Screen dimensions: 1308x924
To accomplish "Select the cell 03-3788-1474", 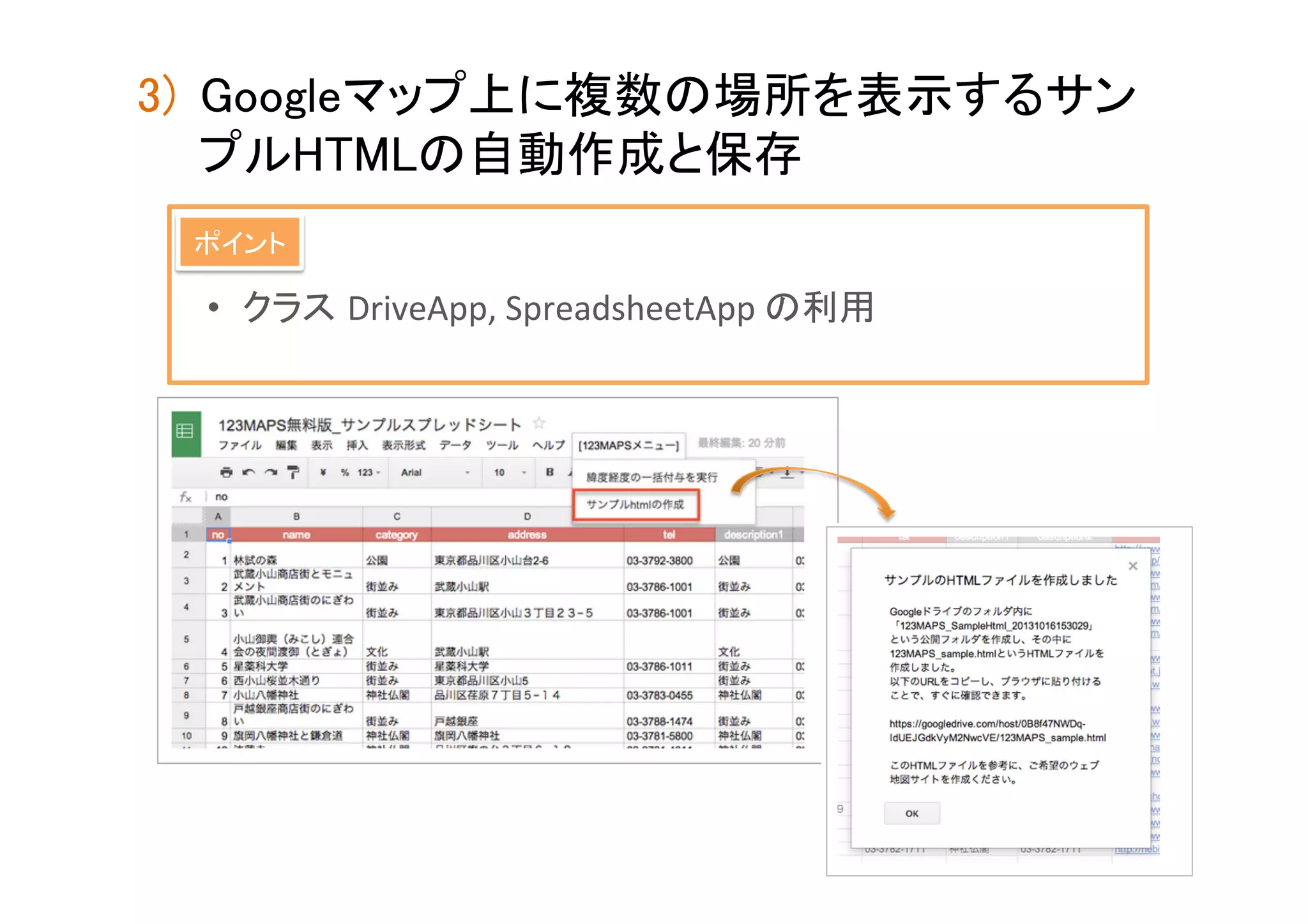I will [x=669, y=715].
